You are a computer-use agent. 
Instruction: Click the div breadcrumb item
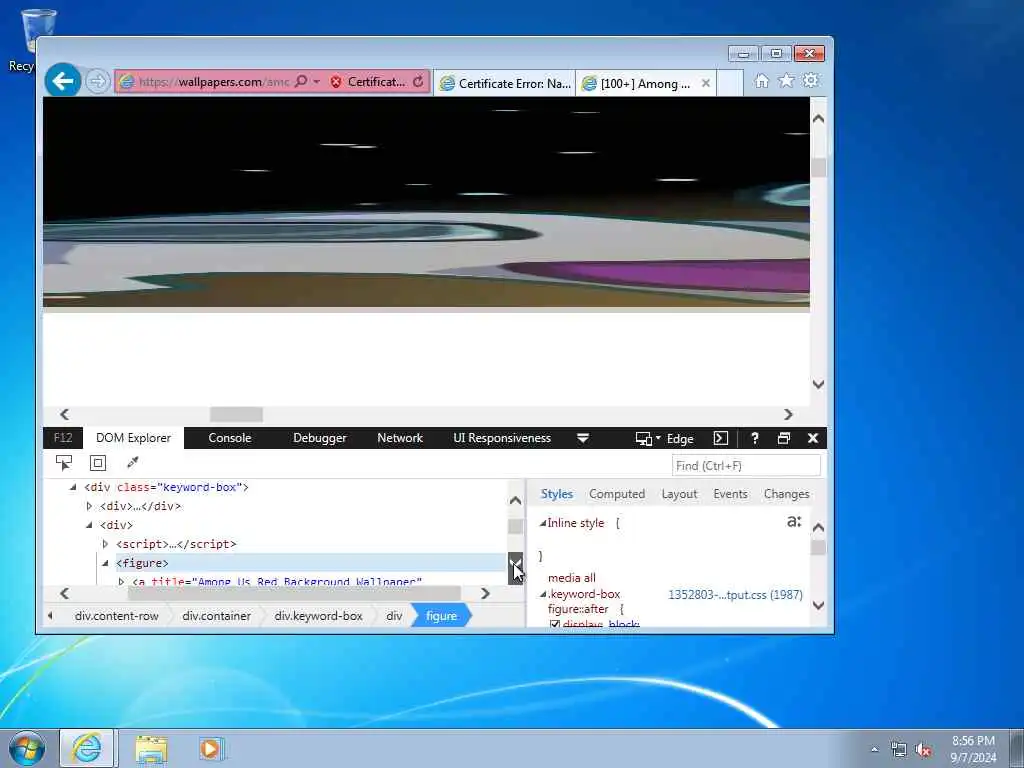click(x=394, y=616)
